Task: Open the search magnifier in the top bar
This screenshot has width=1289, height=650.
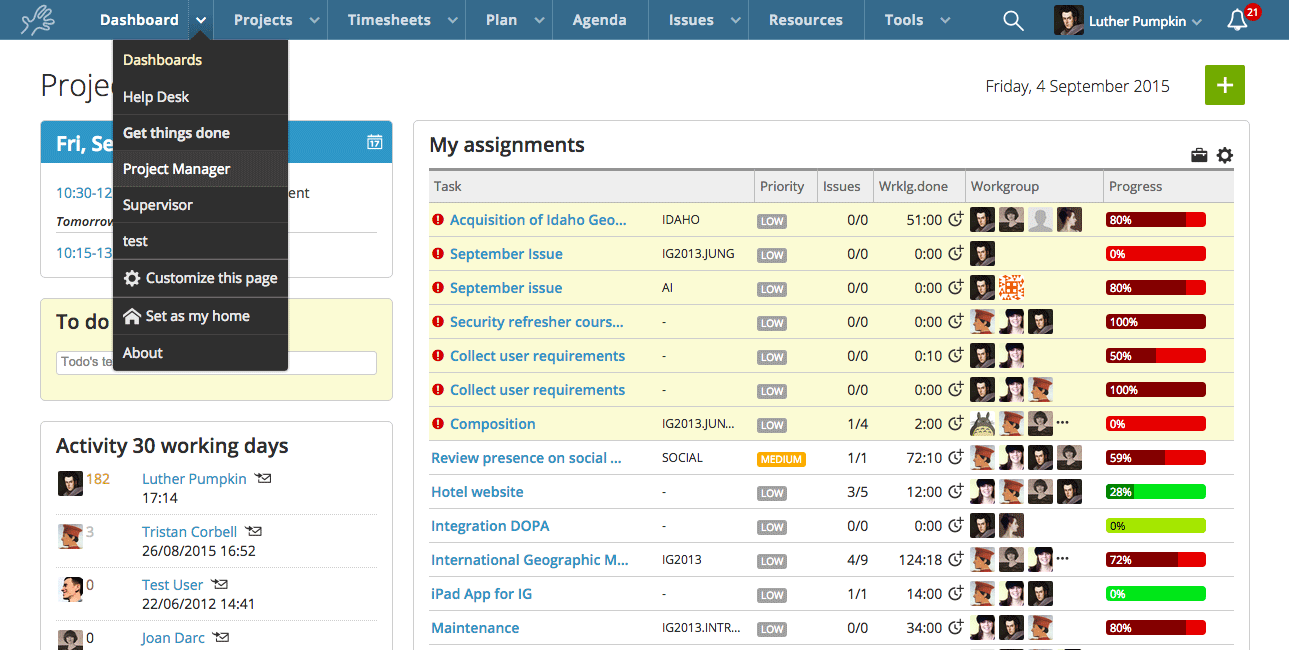Action: point(1013,19)
